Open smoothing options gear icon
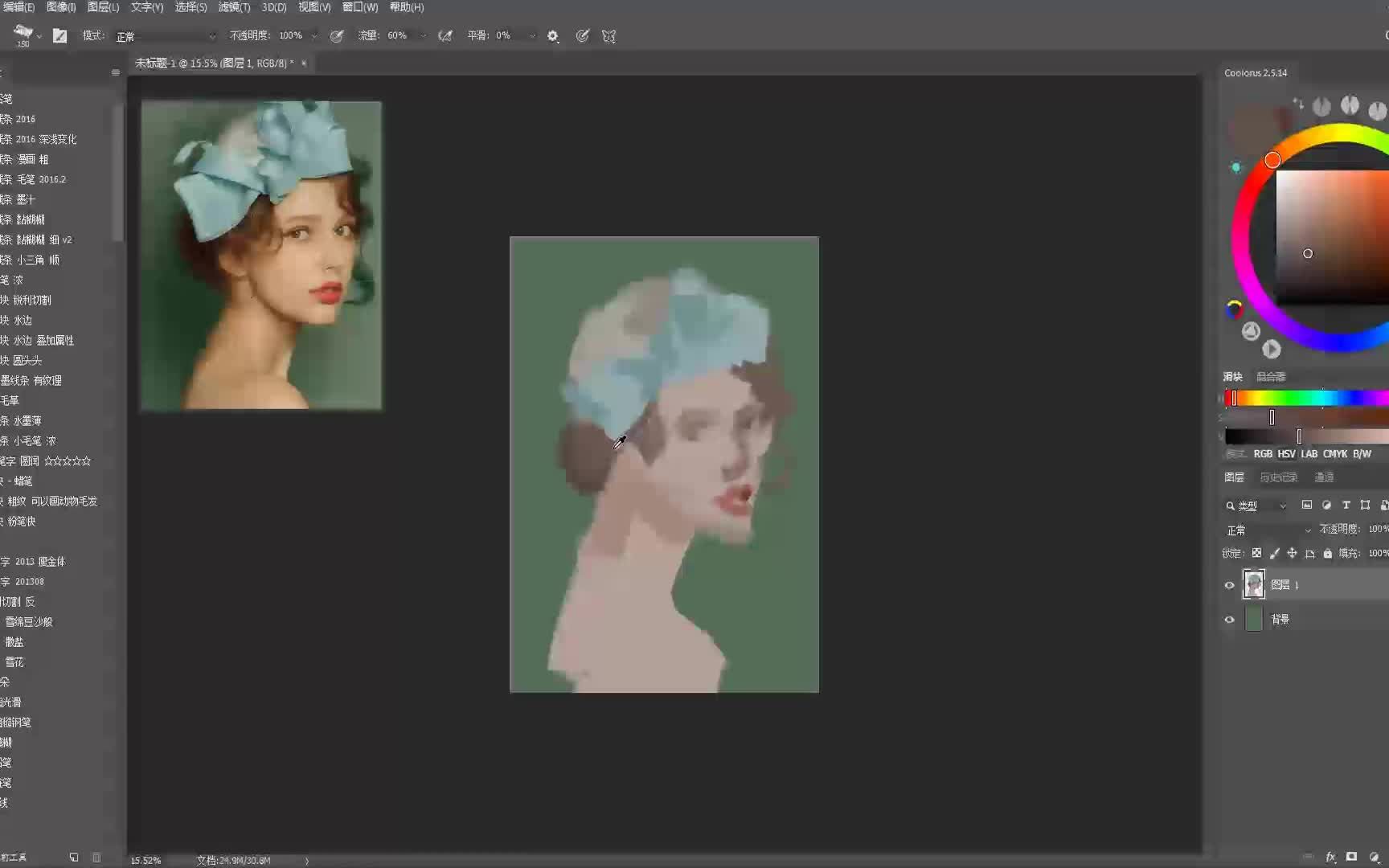Viewport: 1389px width, 868px height. [553, 36]
